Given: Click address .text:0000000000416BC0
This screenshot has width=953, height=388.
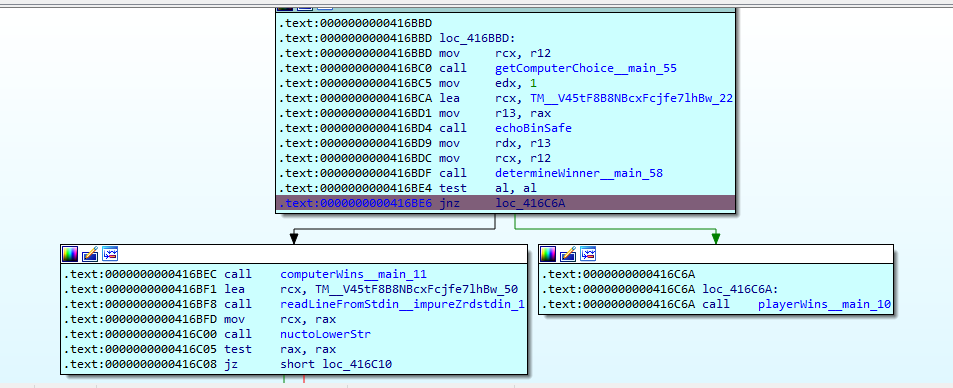Looking at the screenshot, I should [356, 68].
